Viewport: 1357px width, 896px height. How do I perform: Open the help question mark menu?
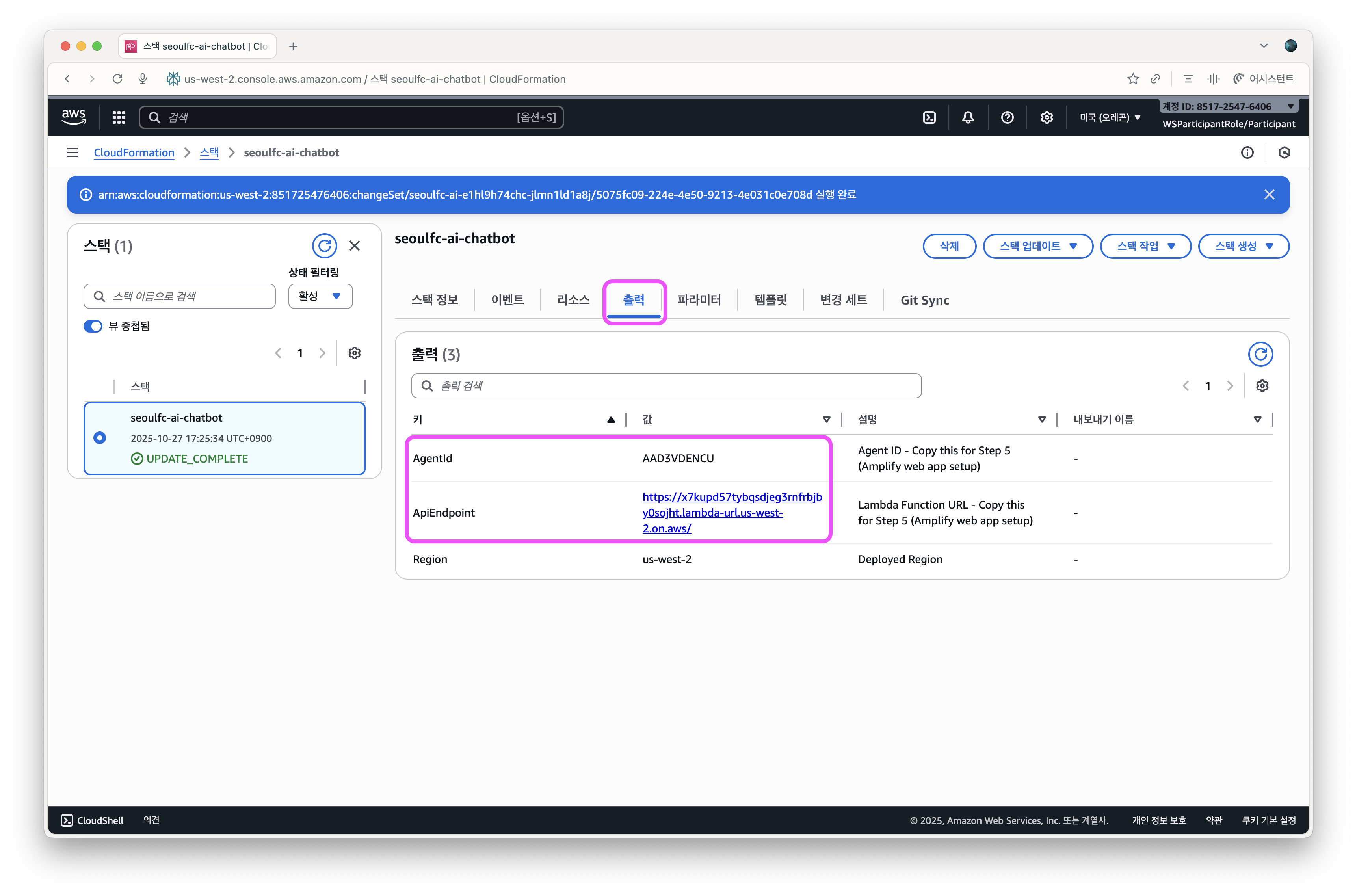pyautogui.click(x=1008, y=117)
